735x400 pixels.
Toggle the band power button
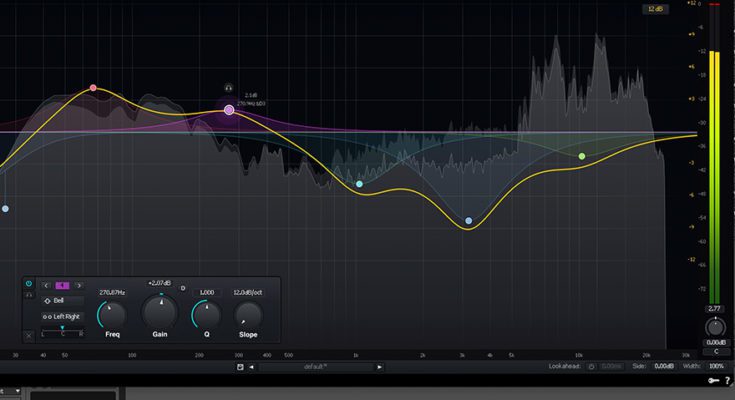(x=28, y=284)
